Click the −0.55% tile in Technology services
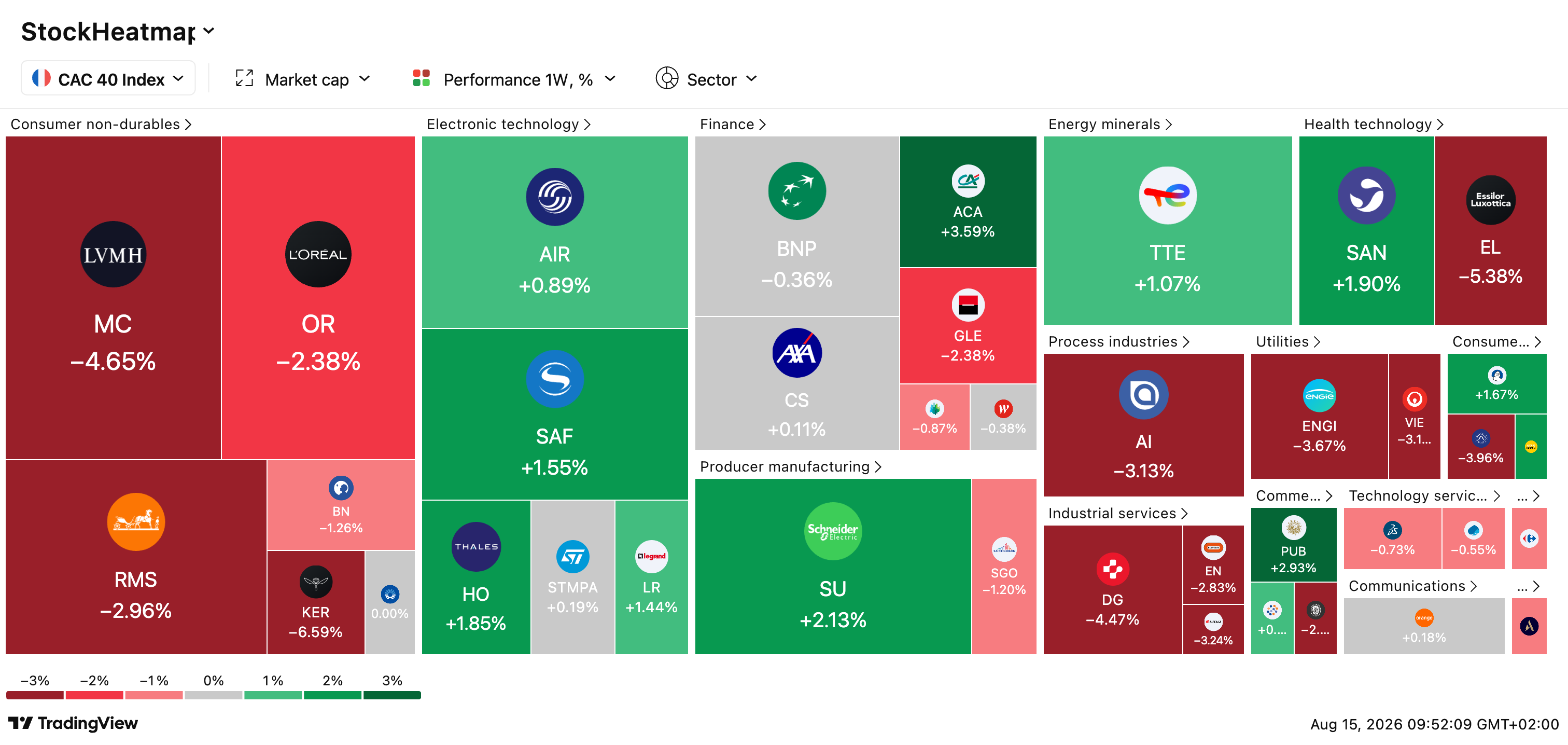Viewport: 1568px width, 745px height. click(x=1473, y=539)
